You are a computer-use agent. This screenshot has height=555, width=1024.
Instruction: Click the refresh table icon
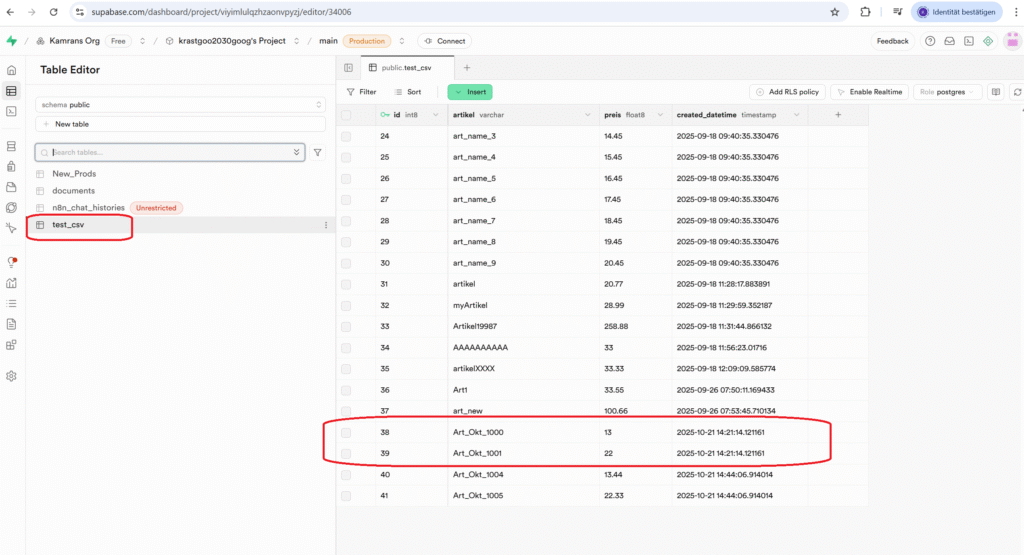pos(1017,92)
